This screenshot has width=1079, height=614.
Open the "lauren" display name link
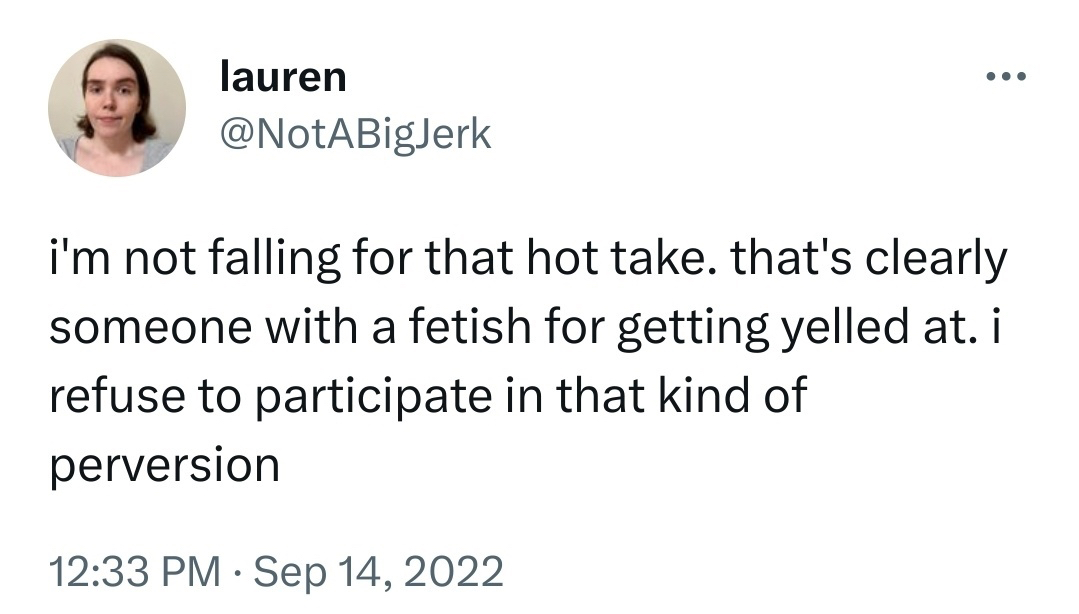click(x=283, y=77)
